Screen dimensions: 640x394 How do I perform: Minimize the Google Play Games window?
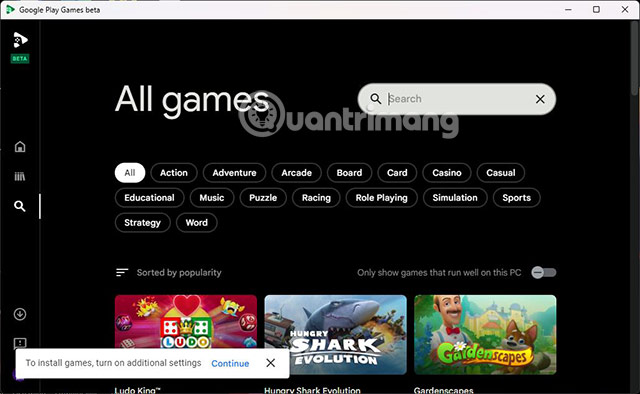tap(568, 9)
